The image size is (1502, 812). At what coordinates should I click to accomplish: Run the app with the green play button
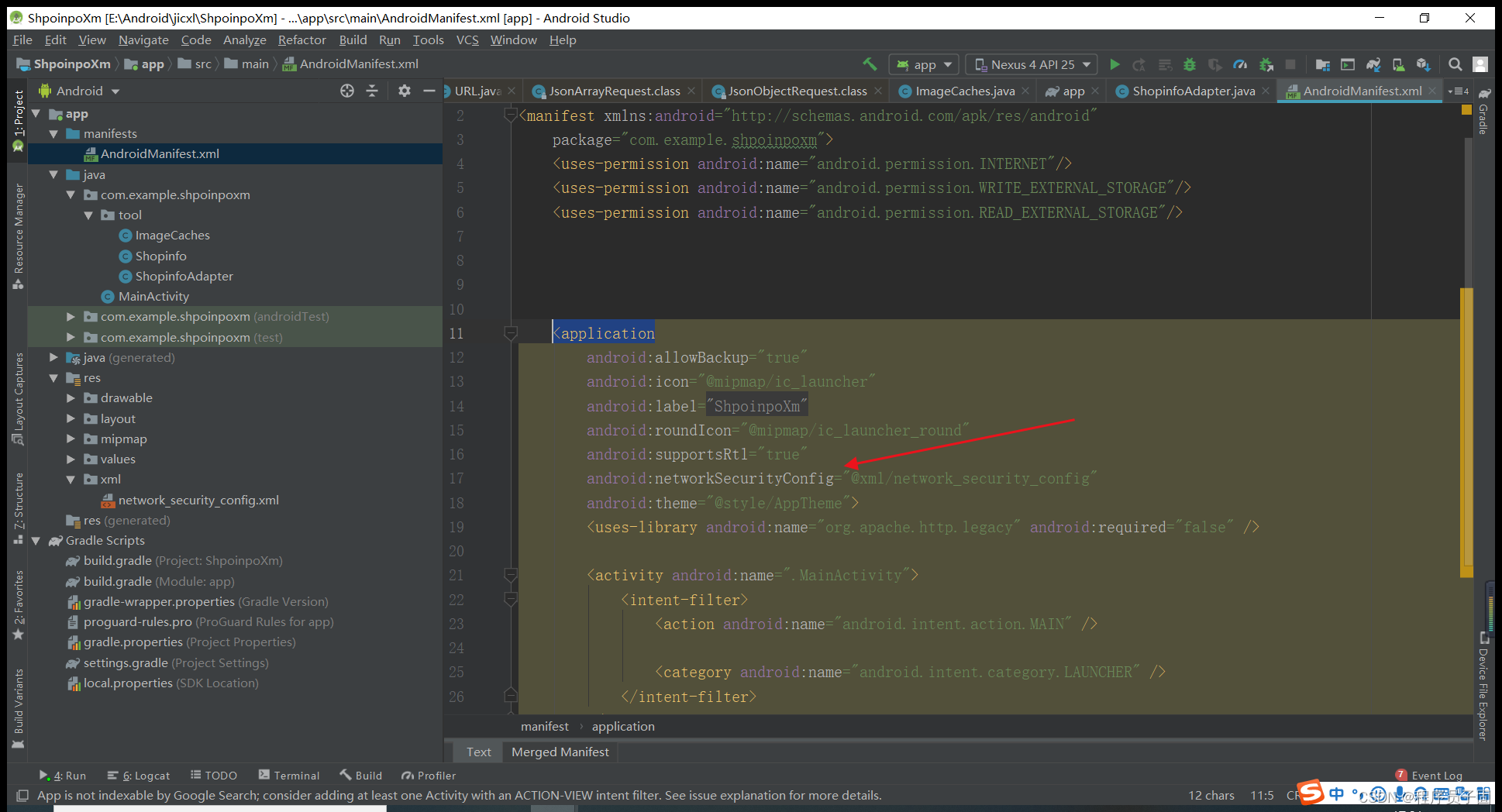click(x=1114, y=65)
